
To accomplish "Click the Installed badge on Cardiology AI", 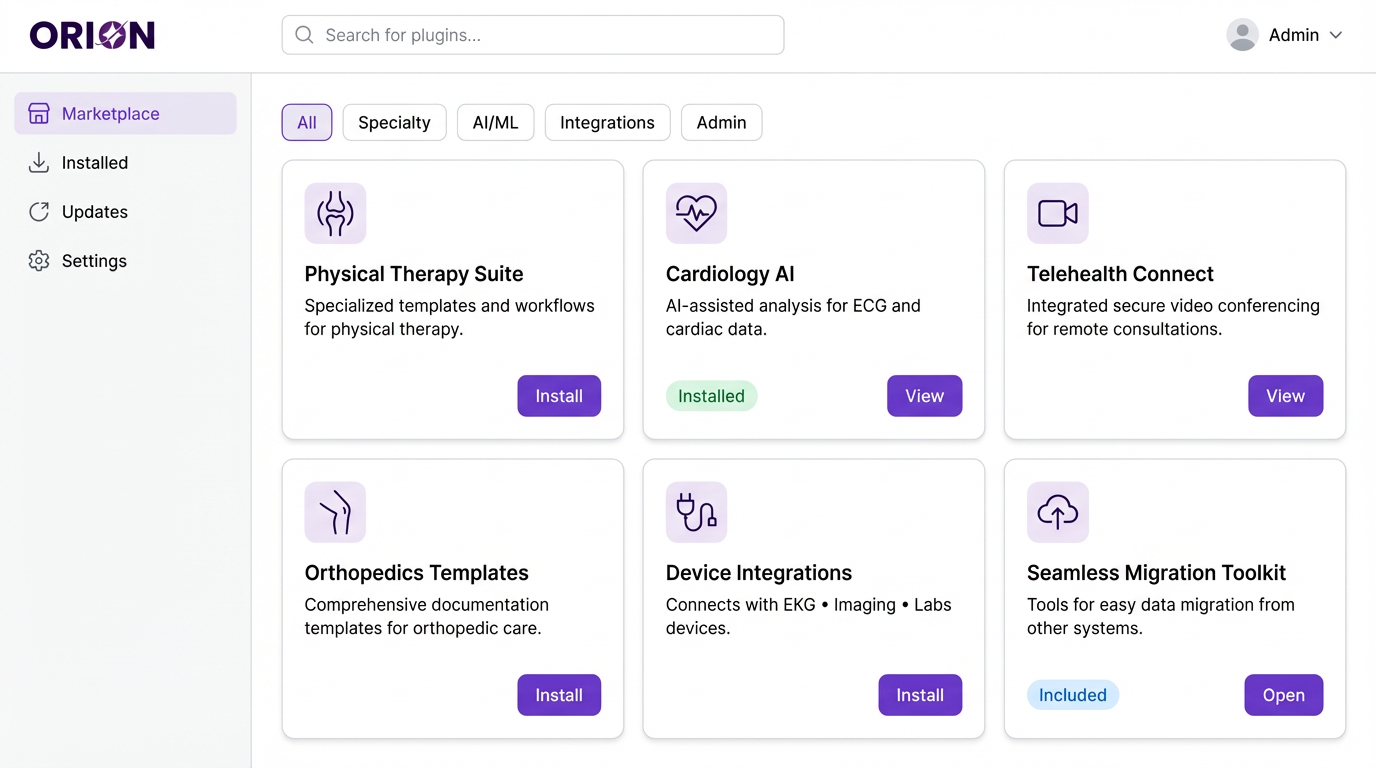I will [711, 396].
